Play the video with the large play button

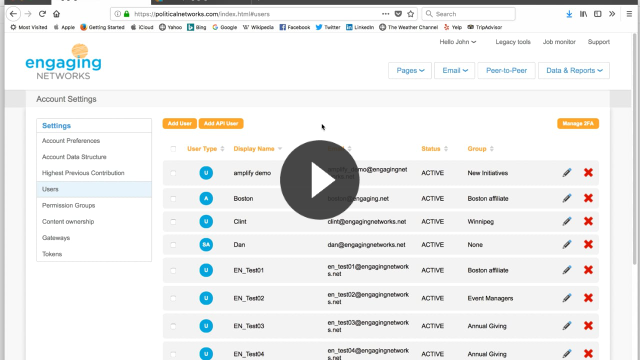(x=320, y=180)
